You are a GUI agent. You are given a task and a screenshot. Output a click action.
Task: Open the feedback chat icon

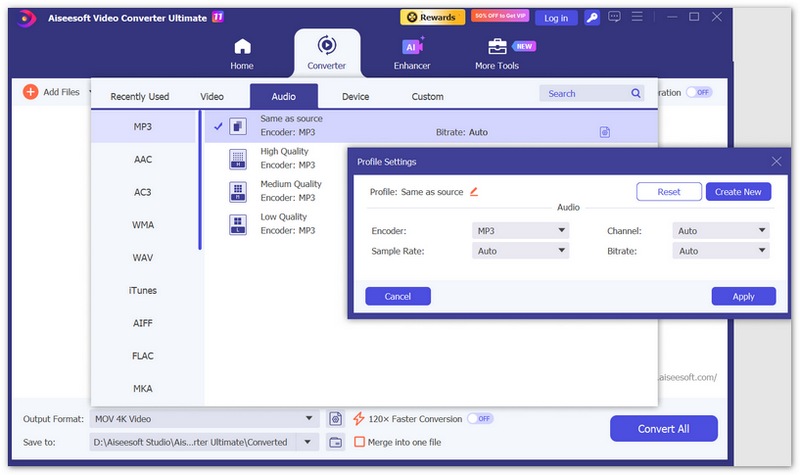point(614,17)
